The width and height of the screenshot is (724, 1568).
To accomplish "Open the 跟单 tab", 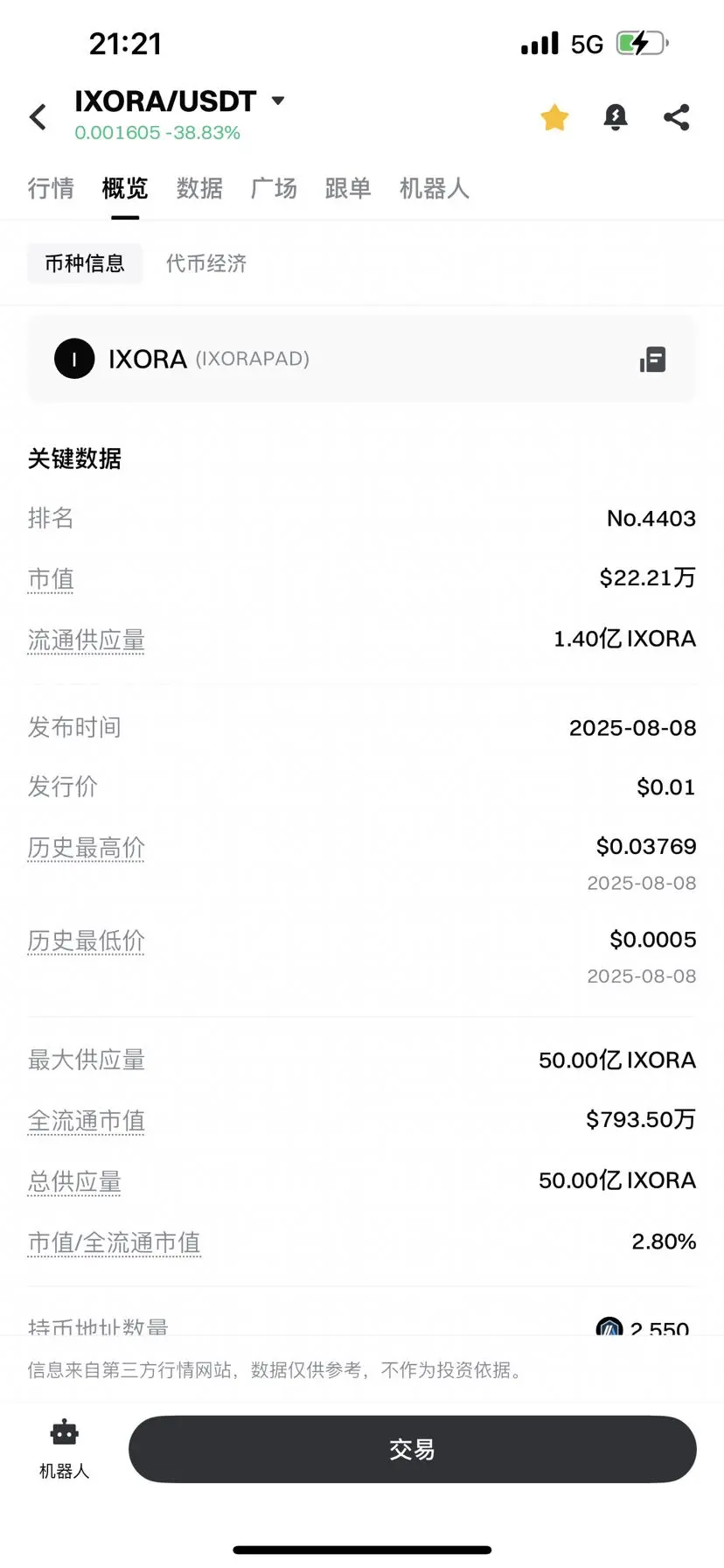I will [348, 188].
